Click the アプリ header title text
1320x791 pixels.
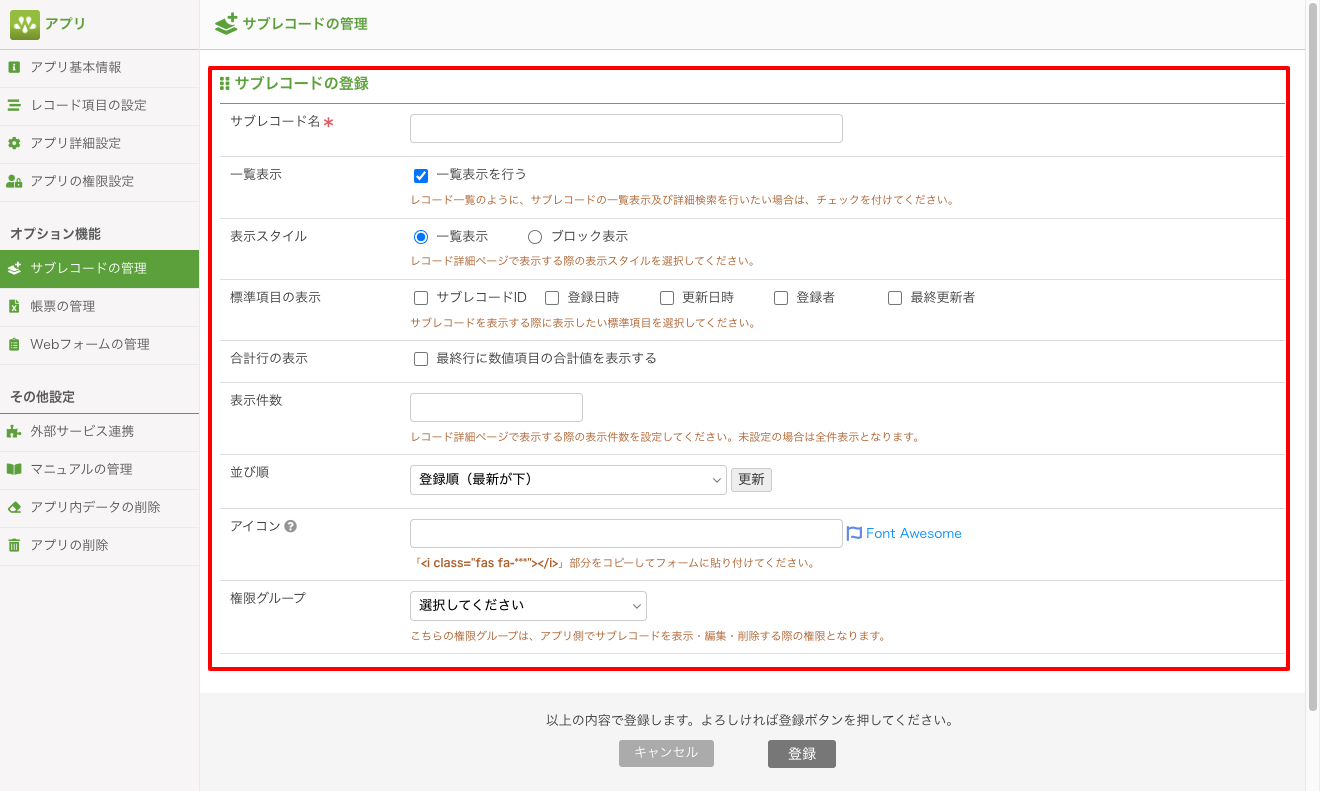coord(65,24)
